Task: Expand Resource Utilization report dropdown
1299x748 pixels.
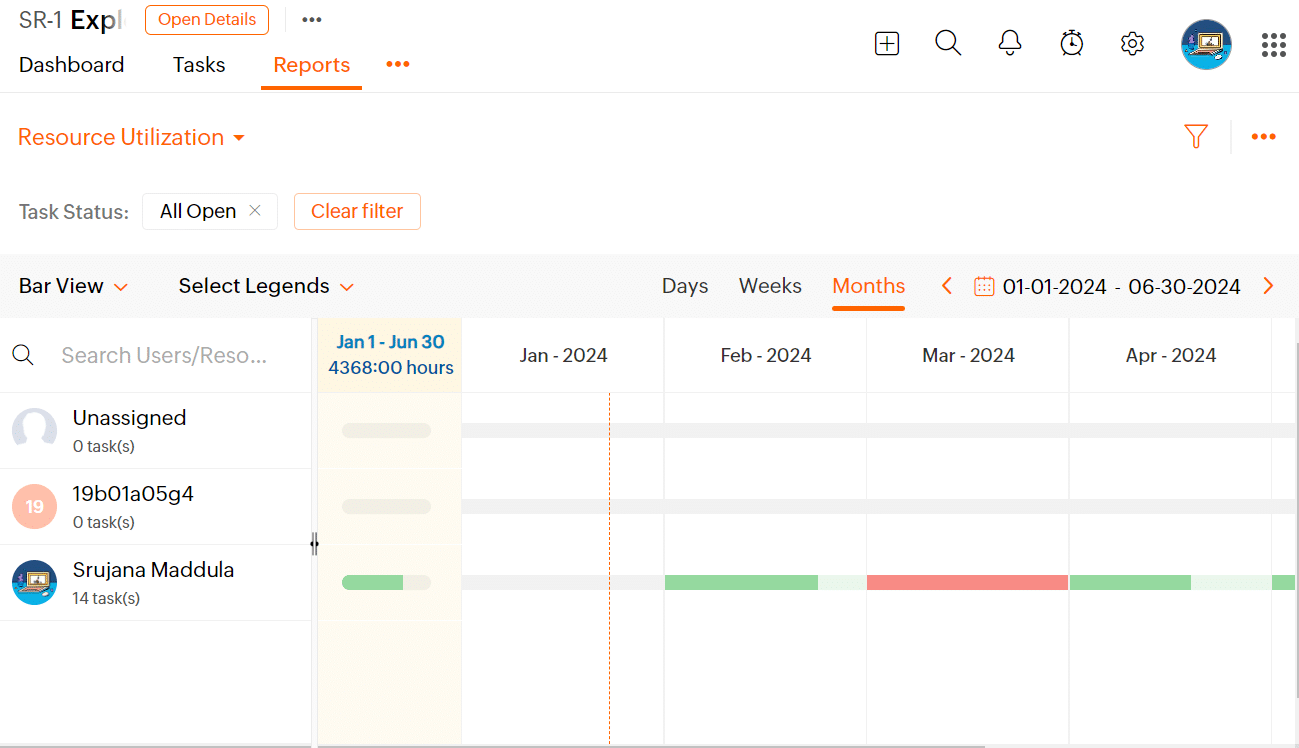Action: pyautogui.click(x=132, y=137)
